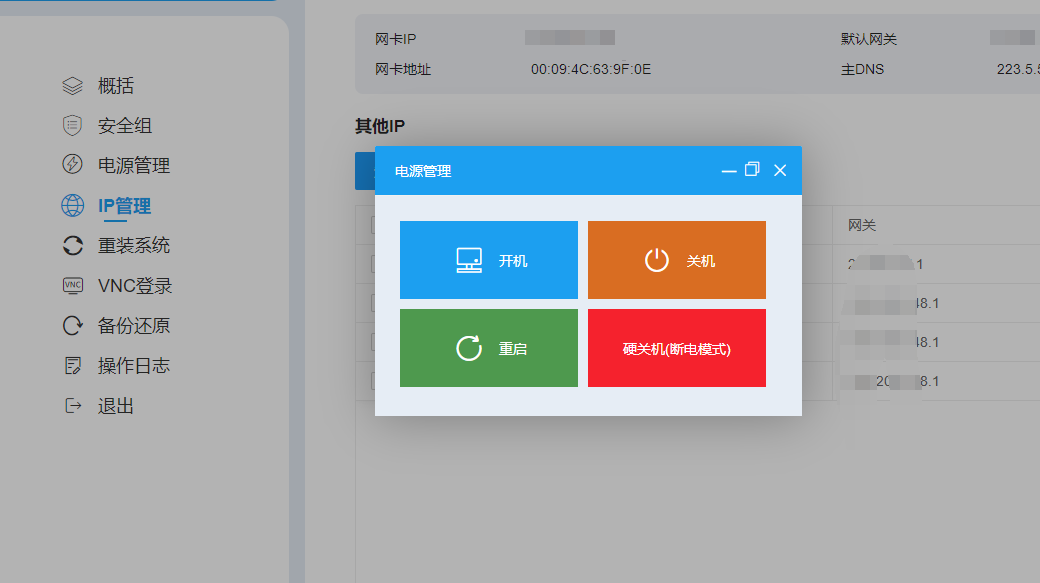The image size is (1040, 583).
Task: Click the 电源管理 lightning bolt icon
Action: pos(72,165)
